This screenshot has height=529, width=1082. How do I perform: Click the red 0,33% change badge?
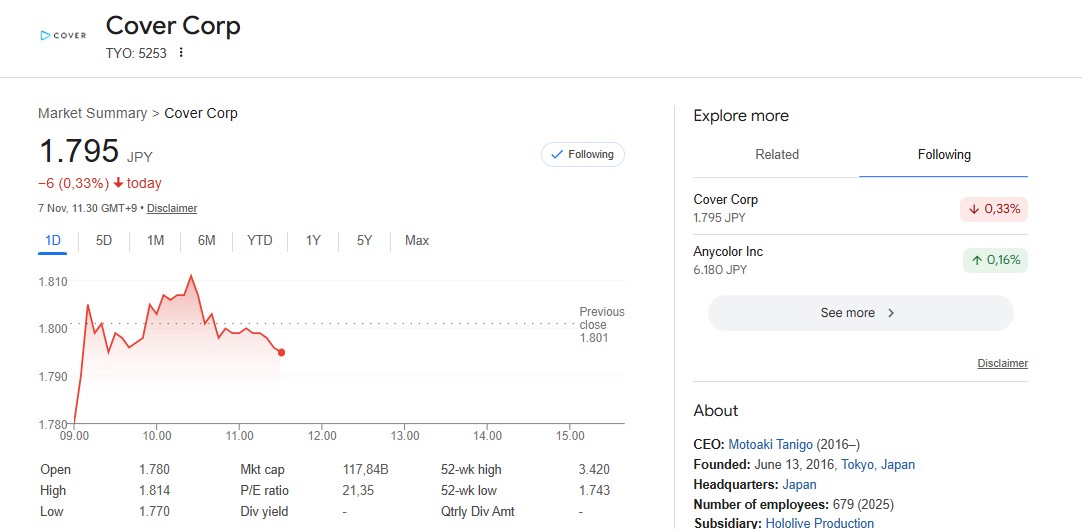point(994,209)
